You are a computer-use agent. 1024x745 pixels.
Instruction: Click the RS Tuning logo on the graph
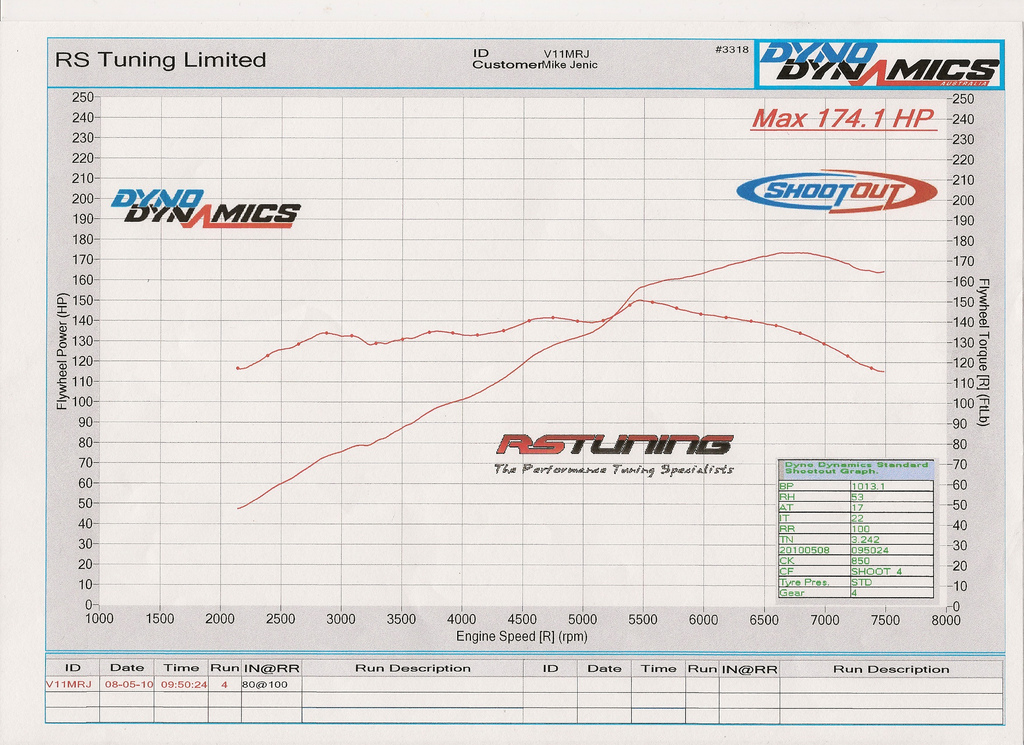(x=615, y=445)
